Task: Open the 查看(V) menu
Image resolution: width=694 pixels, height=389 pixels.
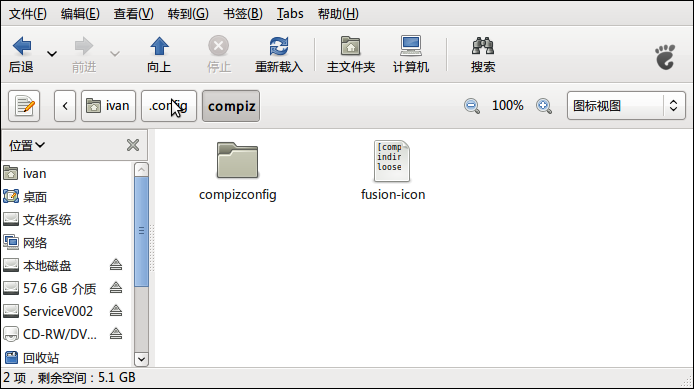Action: 133,14
